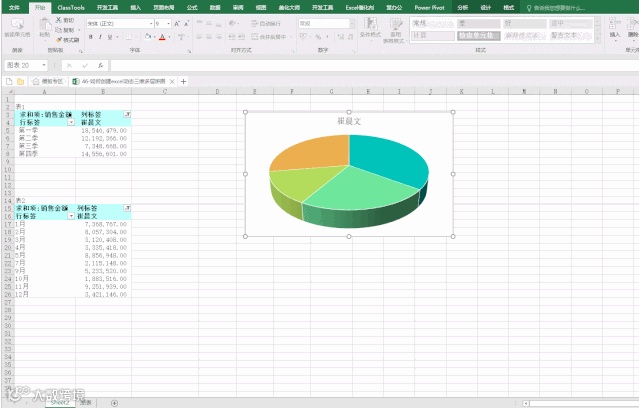Open Table 1 column label filter dropdown

coord(127,115)
